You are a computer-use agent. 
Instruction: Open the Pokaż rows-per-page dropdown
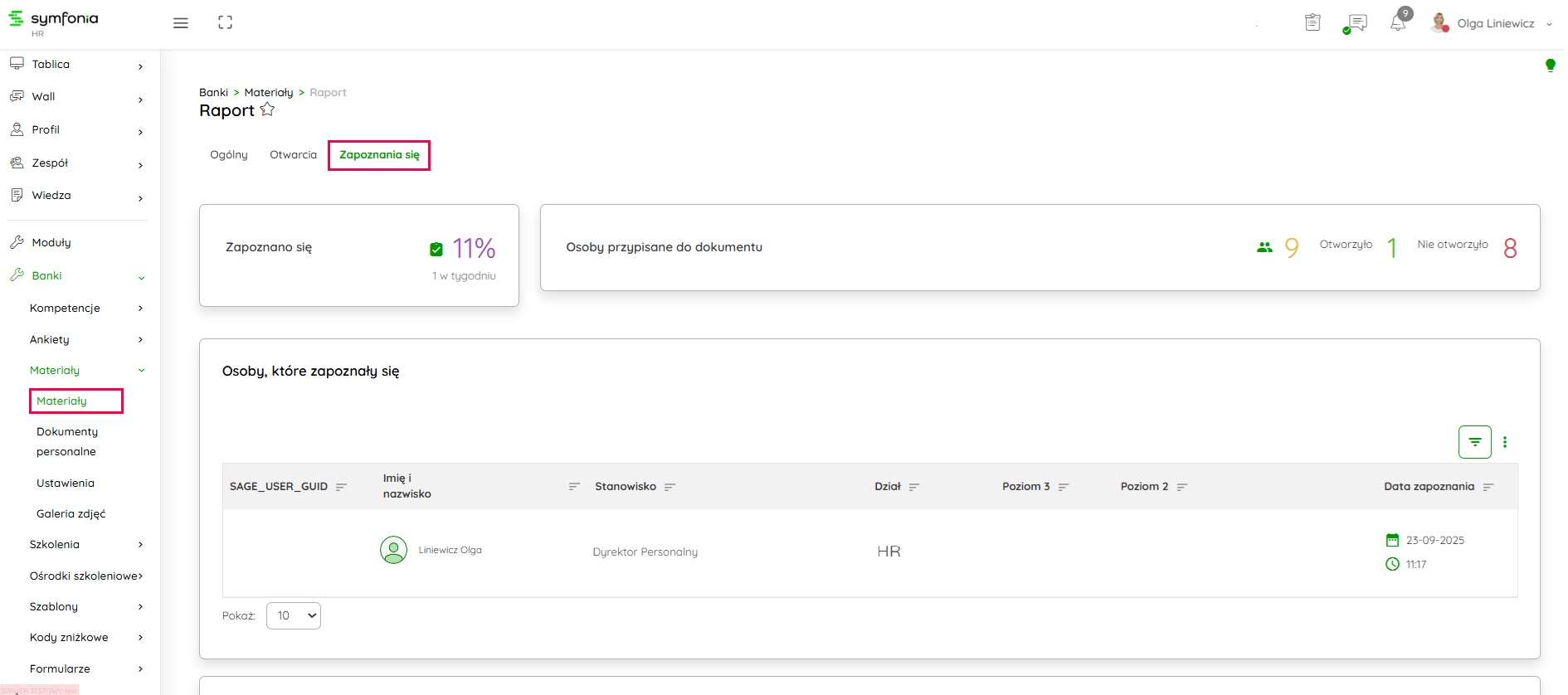[x=294, y=615]
